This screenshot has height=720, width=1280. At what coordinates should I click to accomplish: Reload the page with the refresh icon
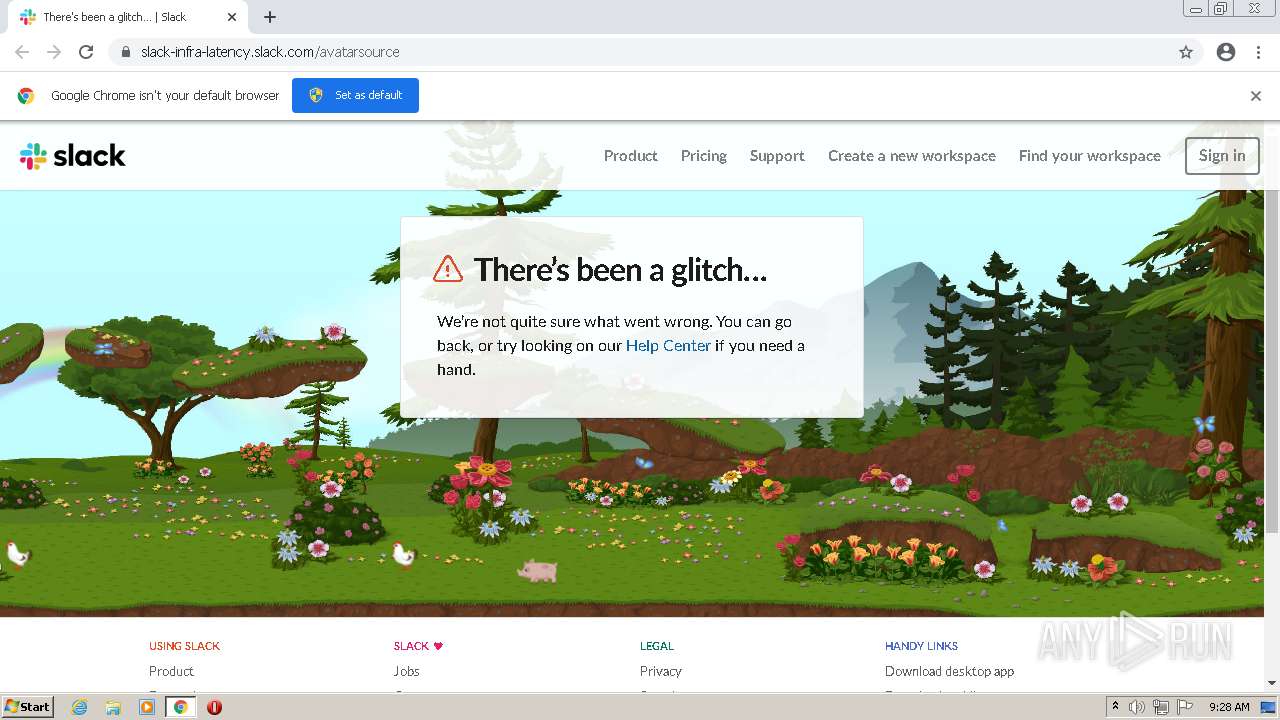pos(86,52)
